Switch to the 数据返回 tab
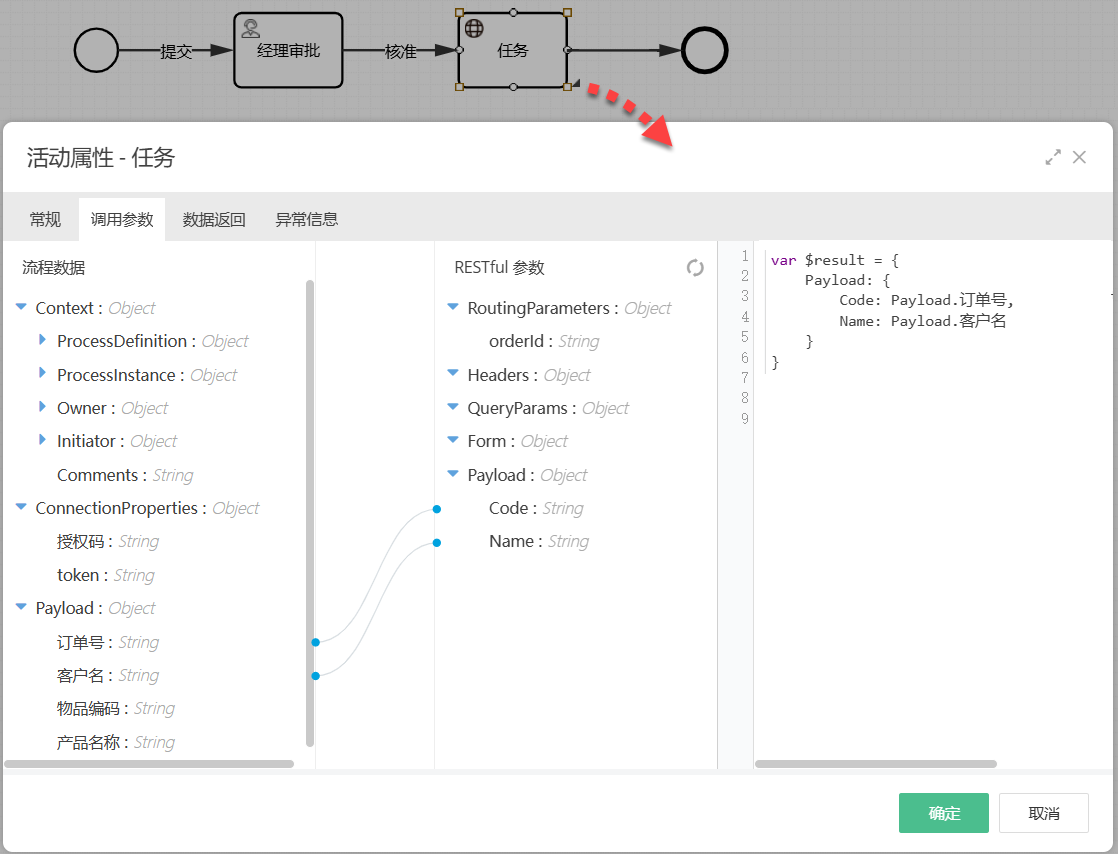The width and height of the screenshot is (1118, 854). point(214,220)
